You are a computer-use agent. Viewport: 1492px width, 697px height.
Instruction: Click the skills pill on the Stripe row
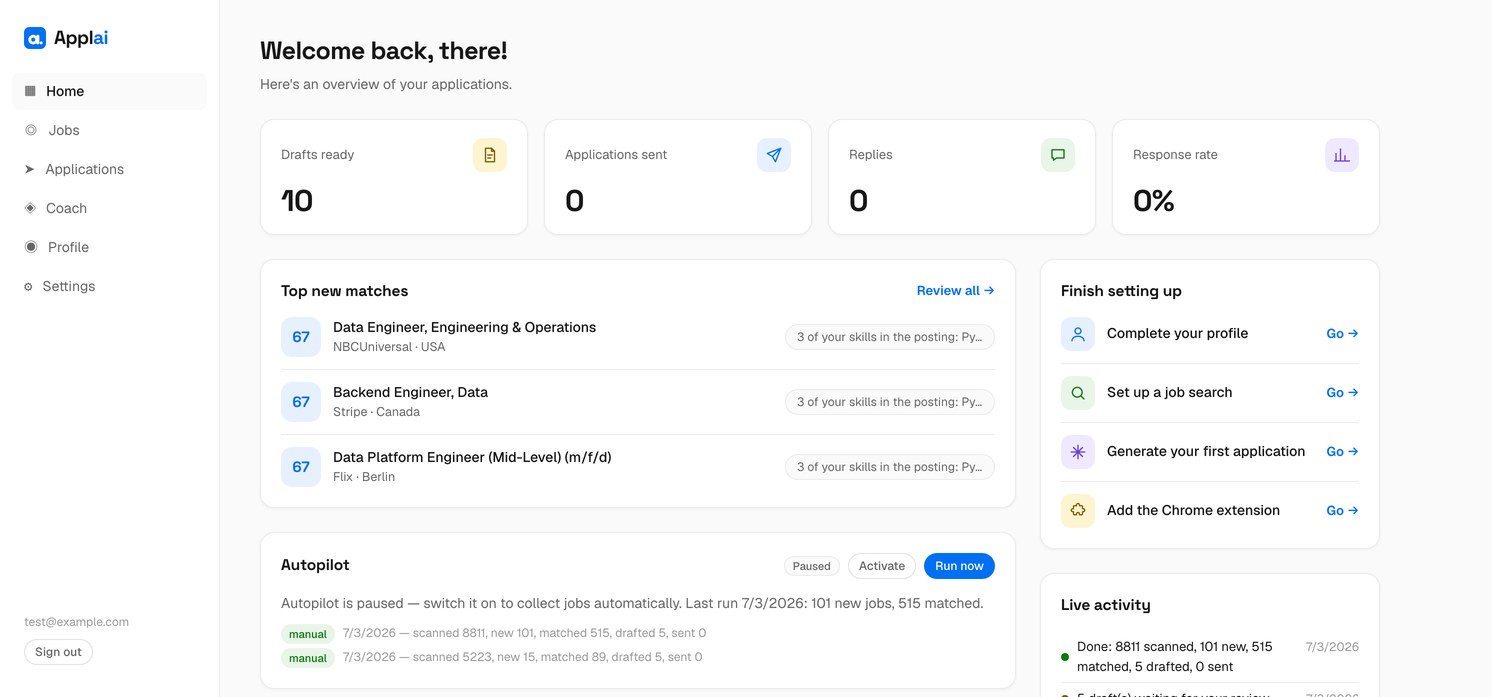pos(890,402)
